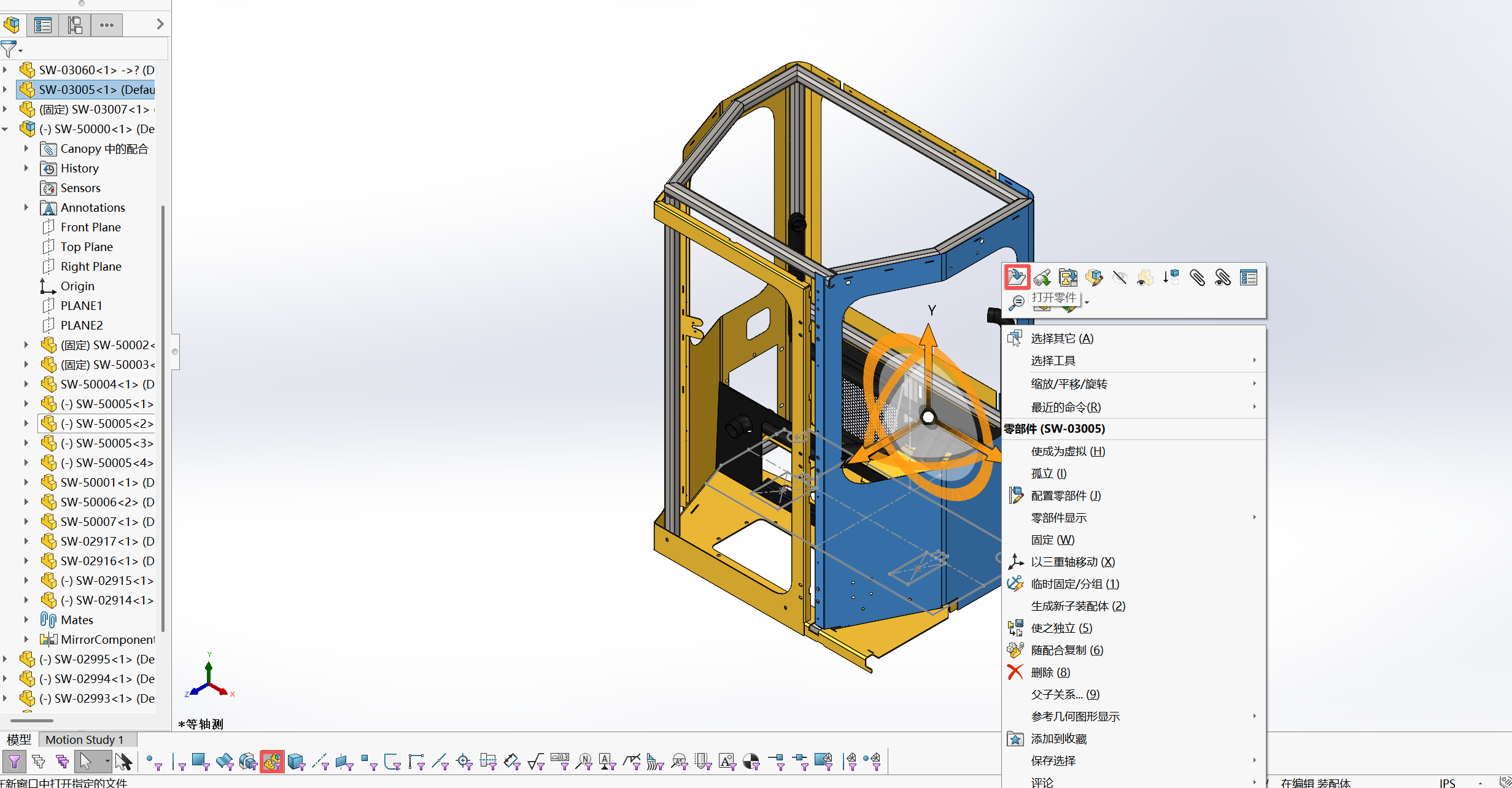This screenshot has height=788, width=1512.
Task: Expand the Mates folder
Action: [x=26, y=620]
